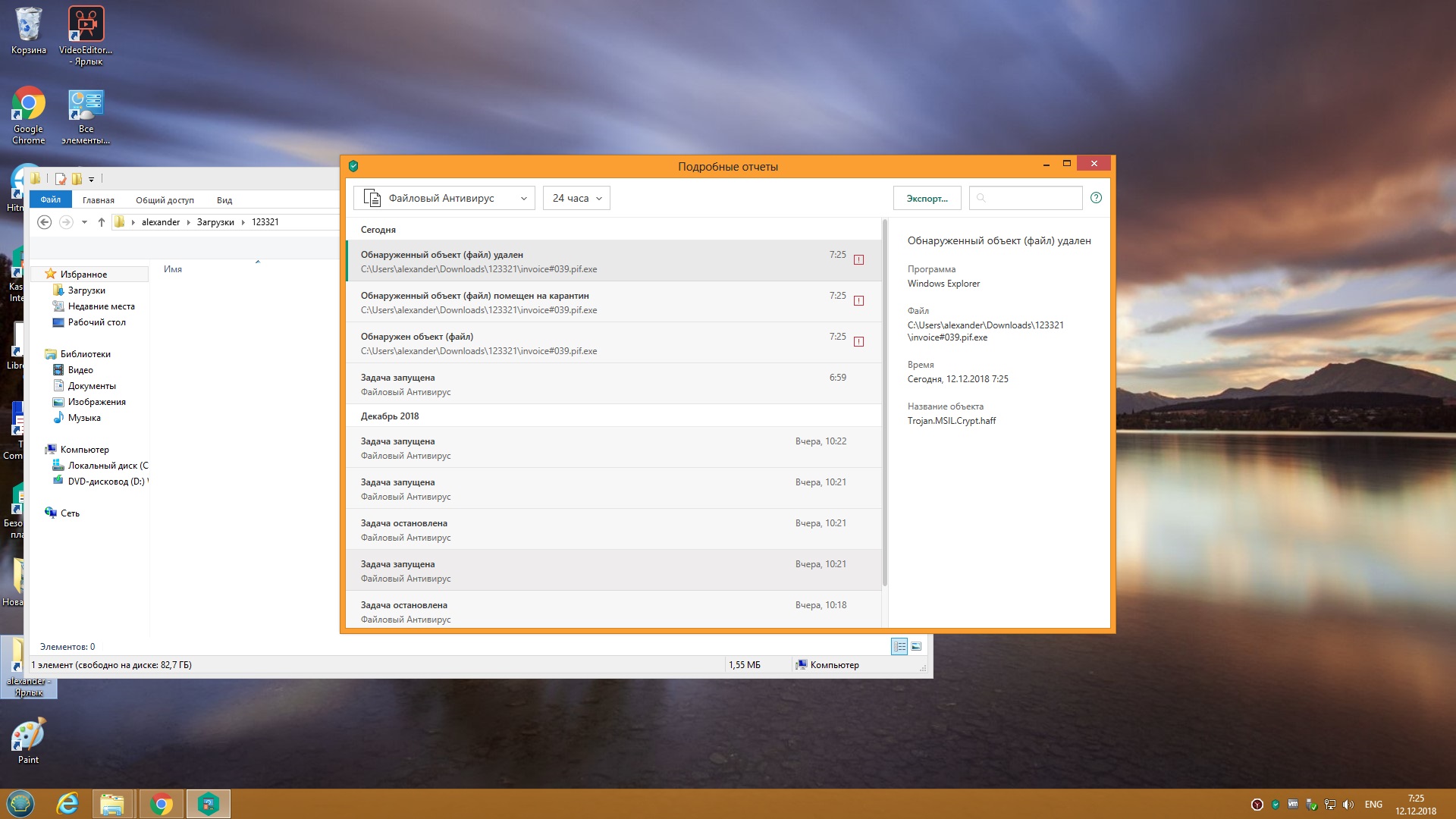Click alert icon on deleted object entry

pos(858,260)
